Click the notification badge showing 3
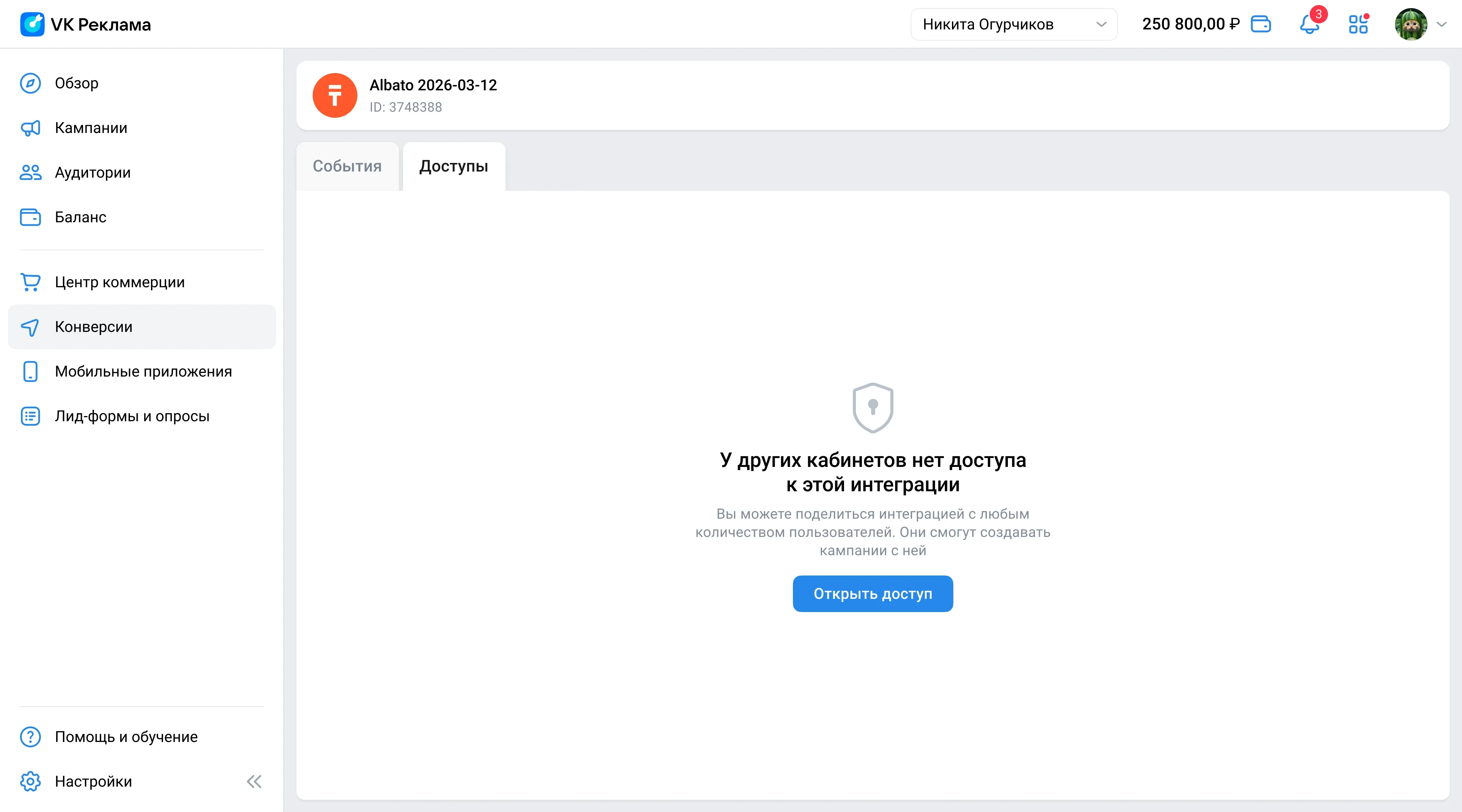Screen dimensions: 1462x812 click(x=1319, y=14)
